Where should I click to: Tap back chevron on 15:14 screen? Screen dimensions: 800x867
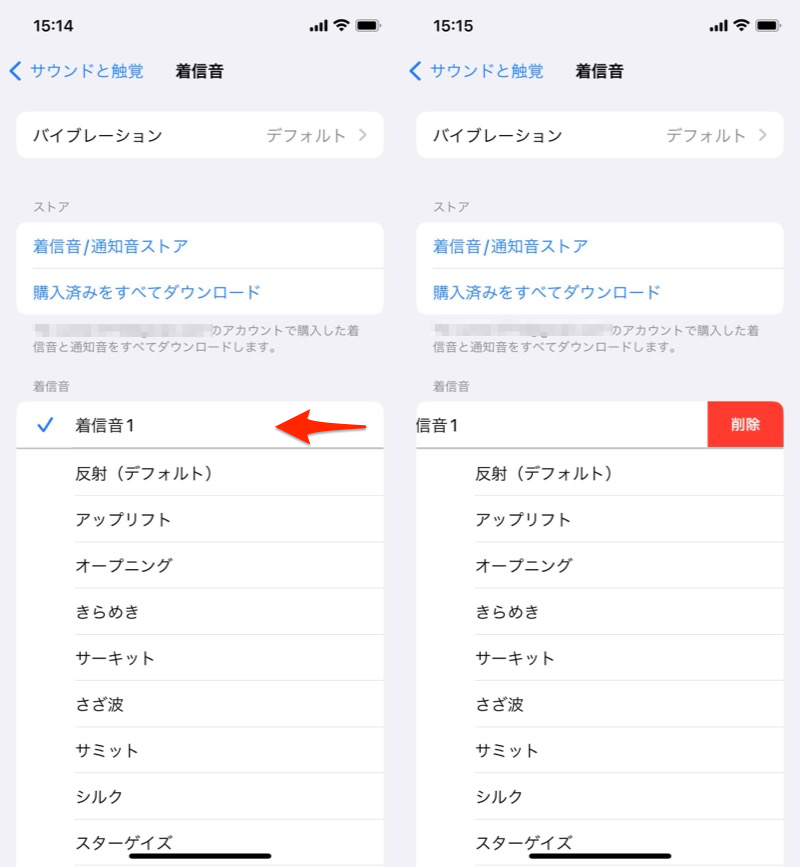15,71
